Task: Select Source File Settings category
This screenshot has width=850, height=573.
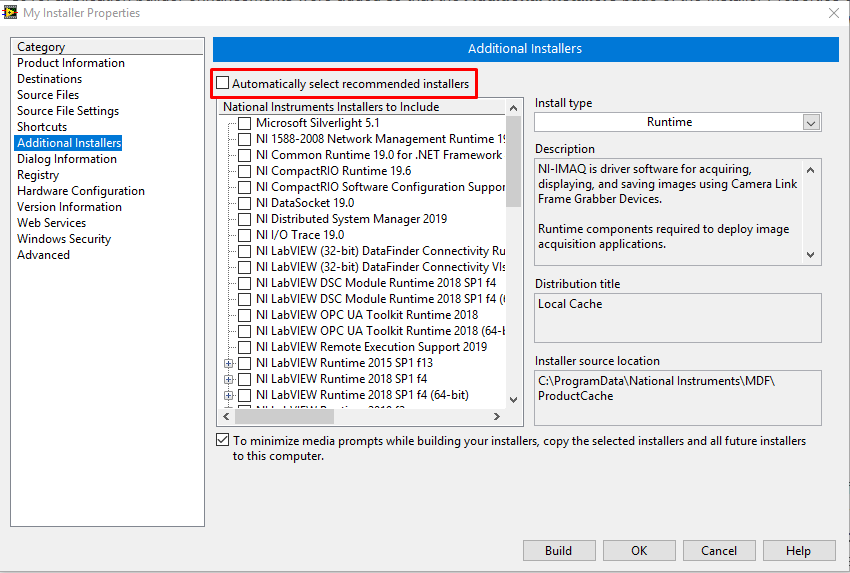Action: tap(68, 111)
